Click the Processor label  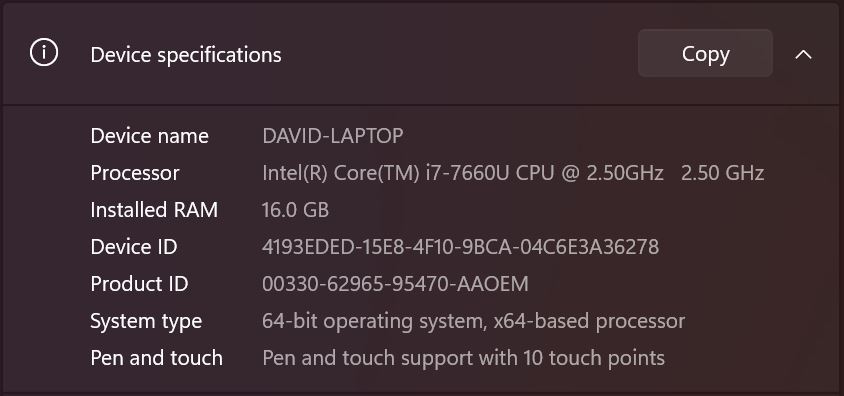pos(135,173)
